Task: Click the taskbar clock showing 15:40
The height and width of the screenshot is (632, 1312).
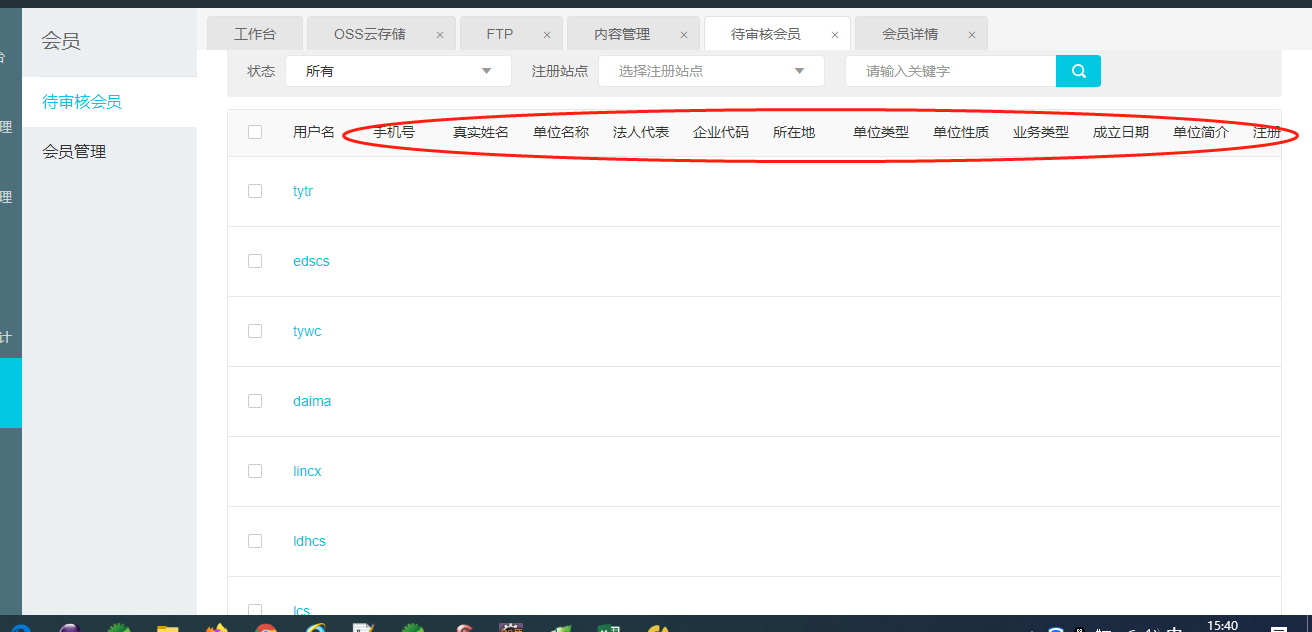Action: click(1222, 625)
